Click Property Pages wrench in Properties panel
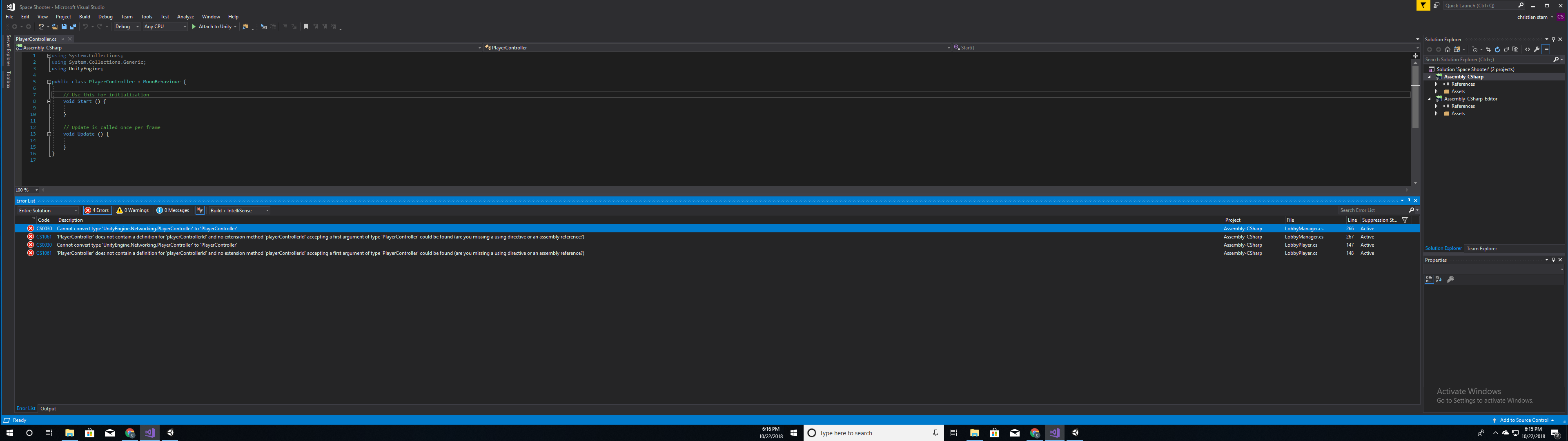This screenshot has height=441, width=1568. 1450,279
